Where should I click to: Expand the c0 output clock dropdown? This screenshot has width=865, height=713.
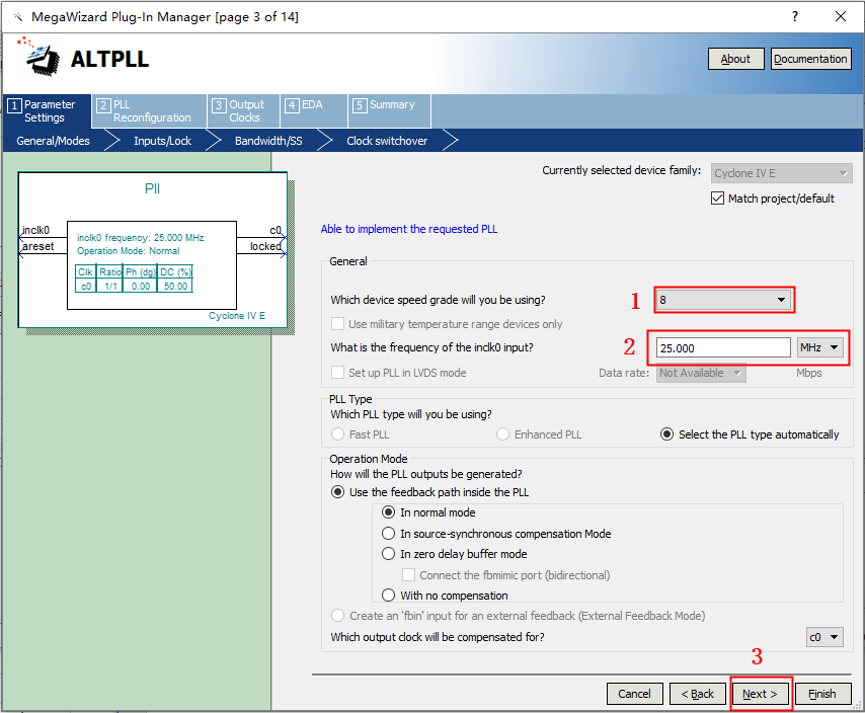click(825, 638)
